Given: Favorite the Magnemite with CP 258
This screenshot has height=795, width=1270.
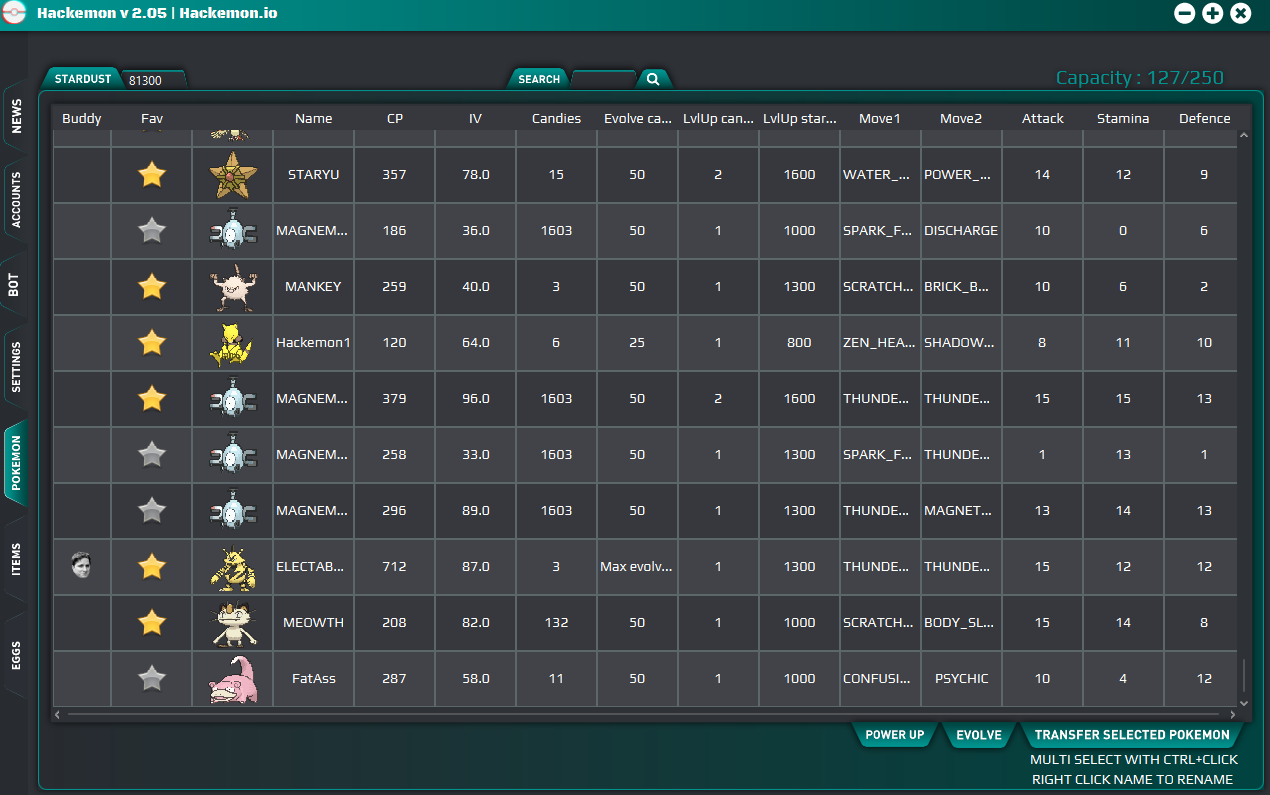Looking at the screenshot, I should click(151, 455).
